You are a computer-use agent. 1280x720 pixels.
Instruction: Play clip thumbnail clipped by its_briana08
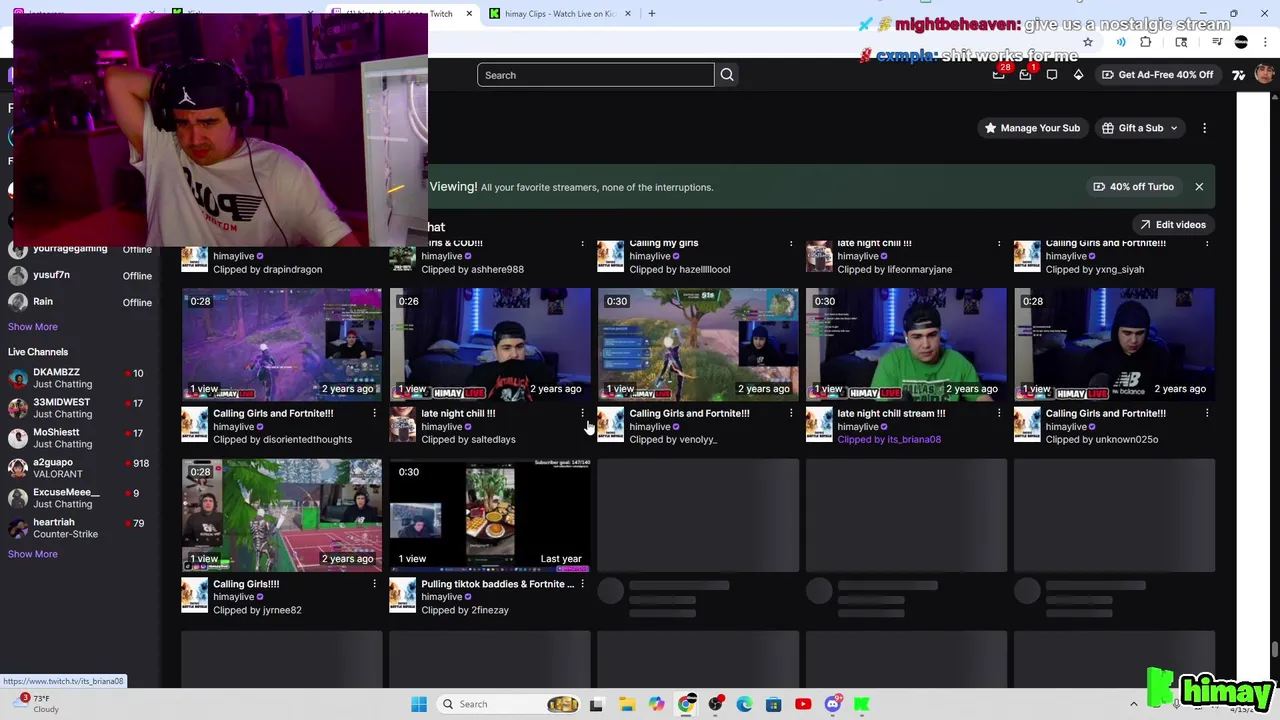pyautogui.click(x=906, y=345)
